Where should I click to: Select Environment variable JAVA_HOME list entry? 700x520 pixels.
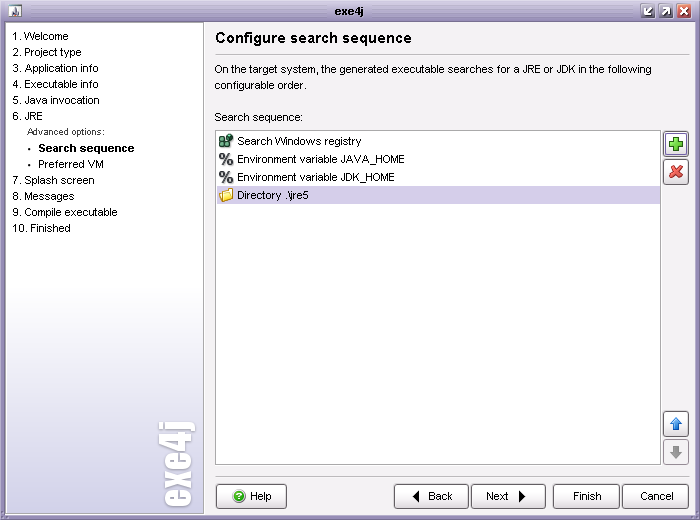(320, 159)
